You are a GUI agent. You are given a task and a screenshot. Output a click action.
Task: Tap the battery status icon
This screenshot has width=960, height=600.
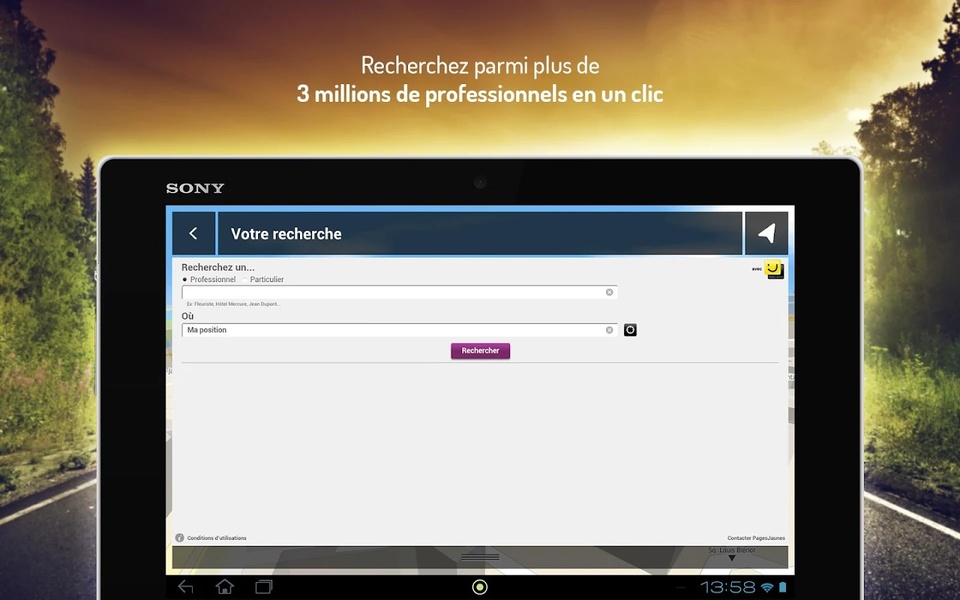pos(782,587)
